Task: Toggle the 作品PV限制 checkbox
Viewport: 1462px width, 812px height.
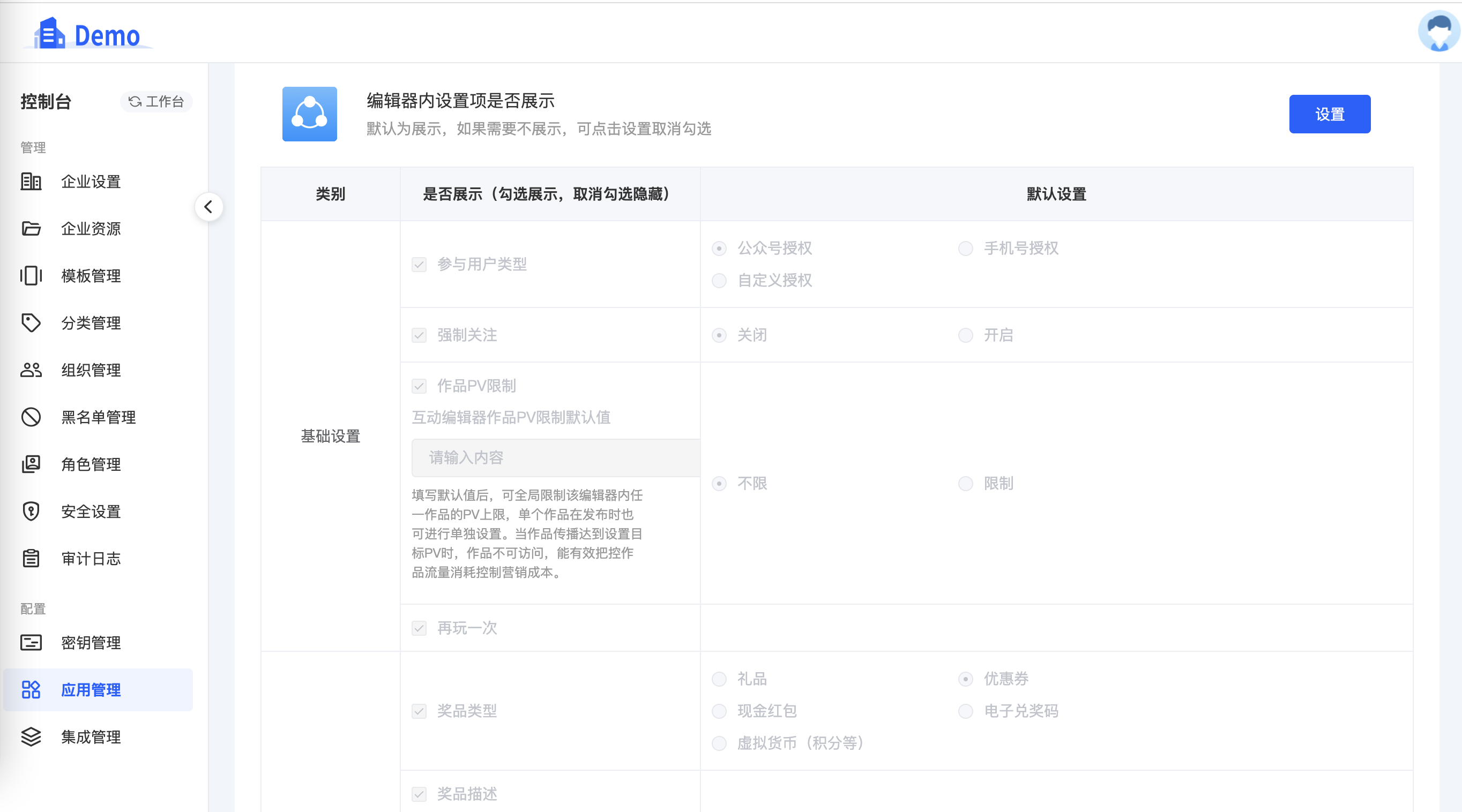Action: (419, 386)
